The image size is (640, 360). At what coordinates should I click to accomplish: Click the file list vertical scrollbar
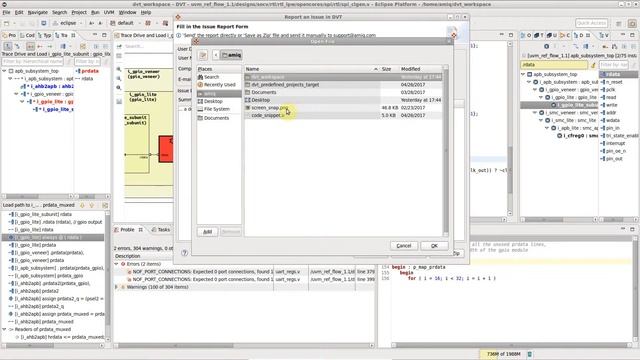pyautogui.click(x=445, y=151)
